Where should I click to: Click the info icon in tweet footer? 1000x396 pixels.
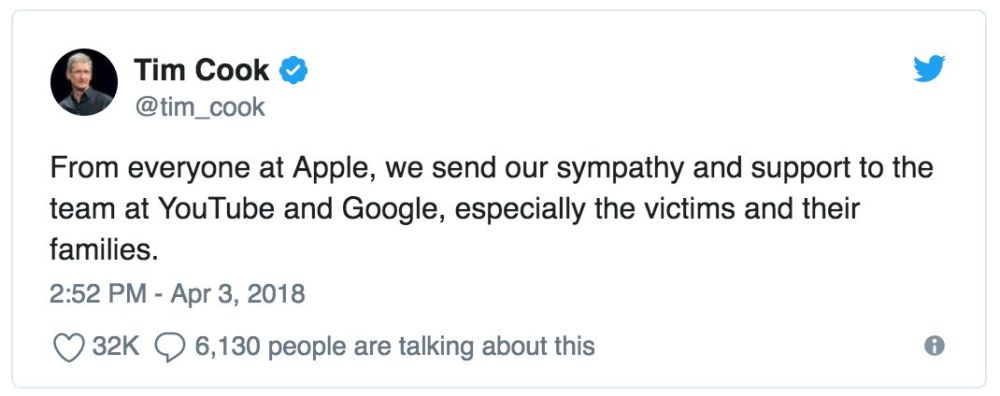click(x=934, y=346)
